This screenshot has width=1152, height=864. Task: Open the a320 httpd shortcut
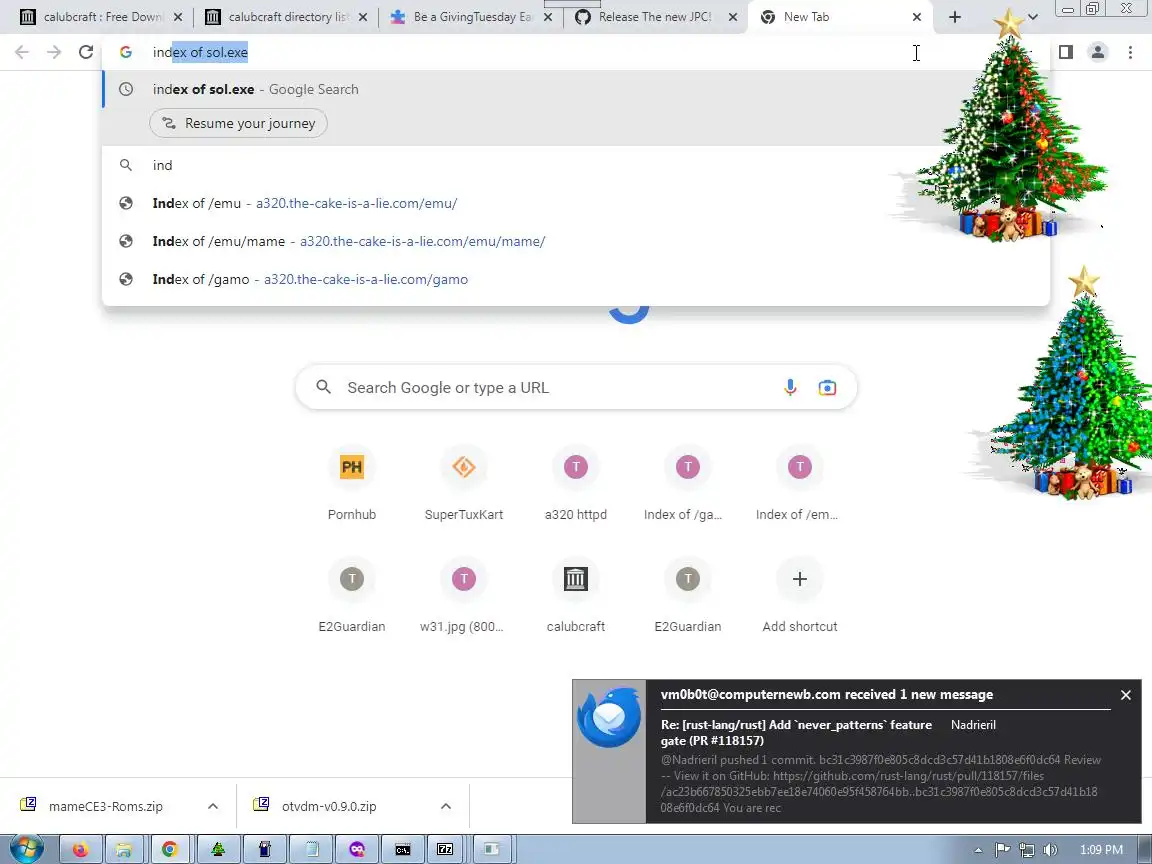[575, 481]
